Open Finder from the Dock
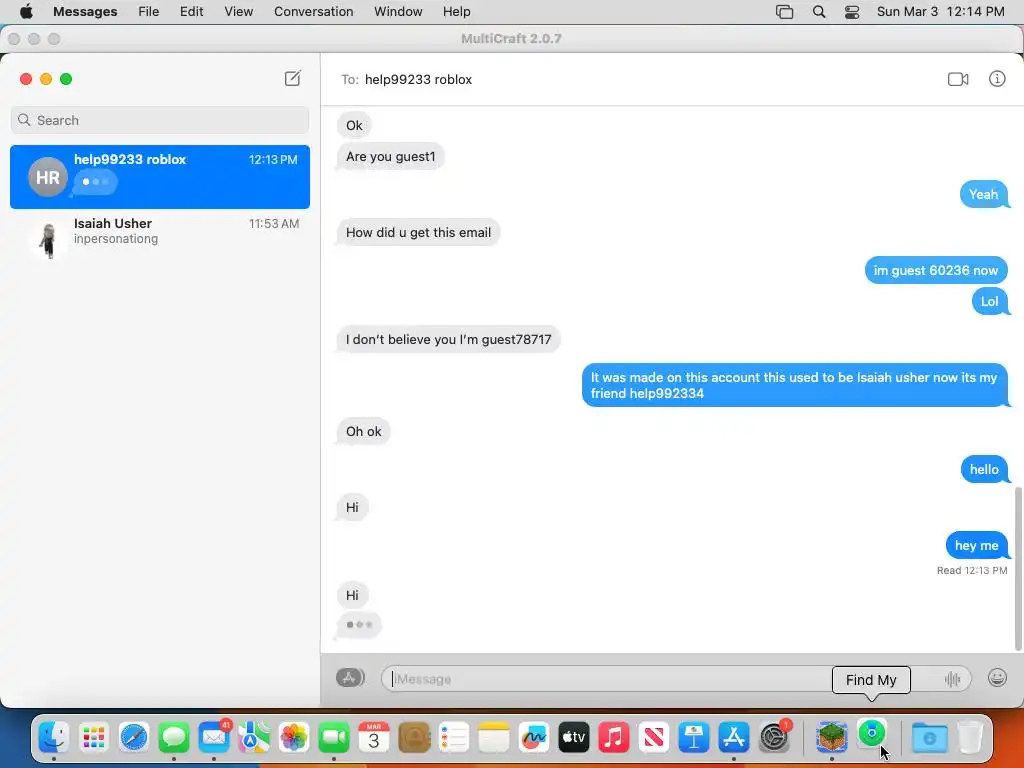Viewport: 1024px width, 768px height. pos(54,738)
